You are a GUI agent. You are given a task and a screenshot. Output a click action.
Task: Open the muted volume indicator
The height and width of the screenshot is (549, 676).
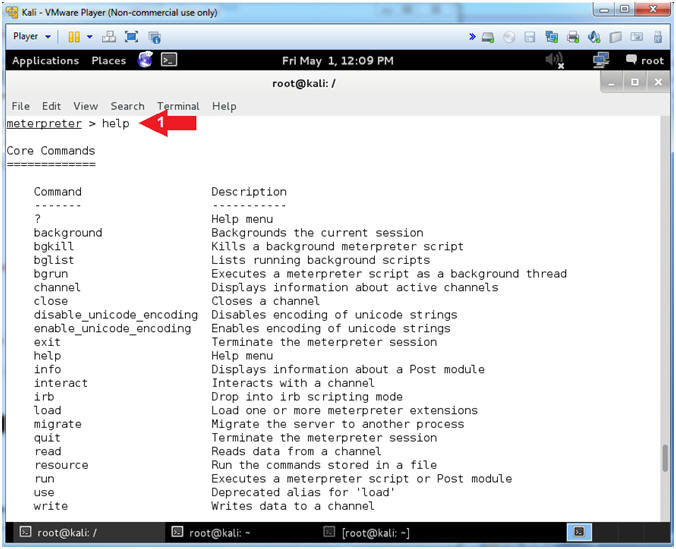[555, 60]
